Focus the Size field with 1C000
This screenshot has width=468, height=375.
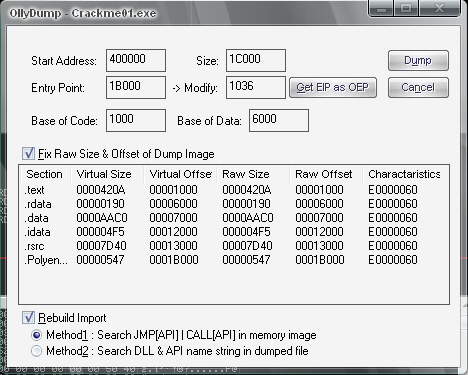[256, 60]
